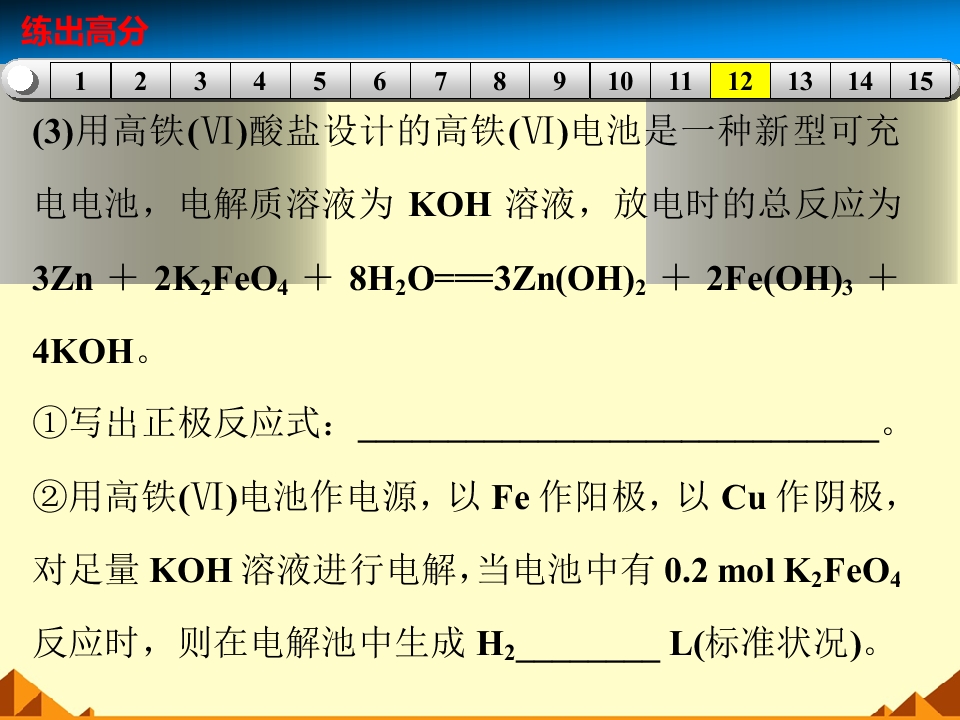Switch to question 5
The width and height of the screenshot is (960, 720).
pyautogui.click(x=320, y=81)
